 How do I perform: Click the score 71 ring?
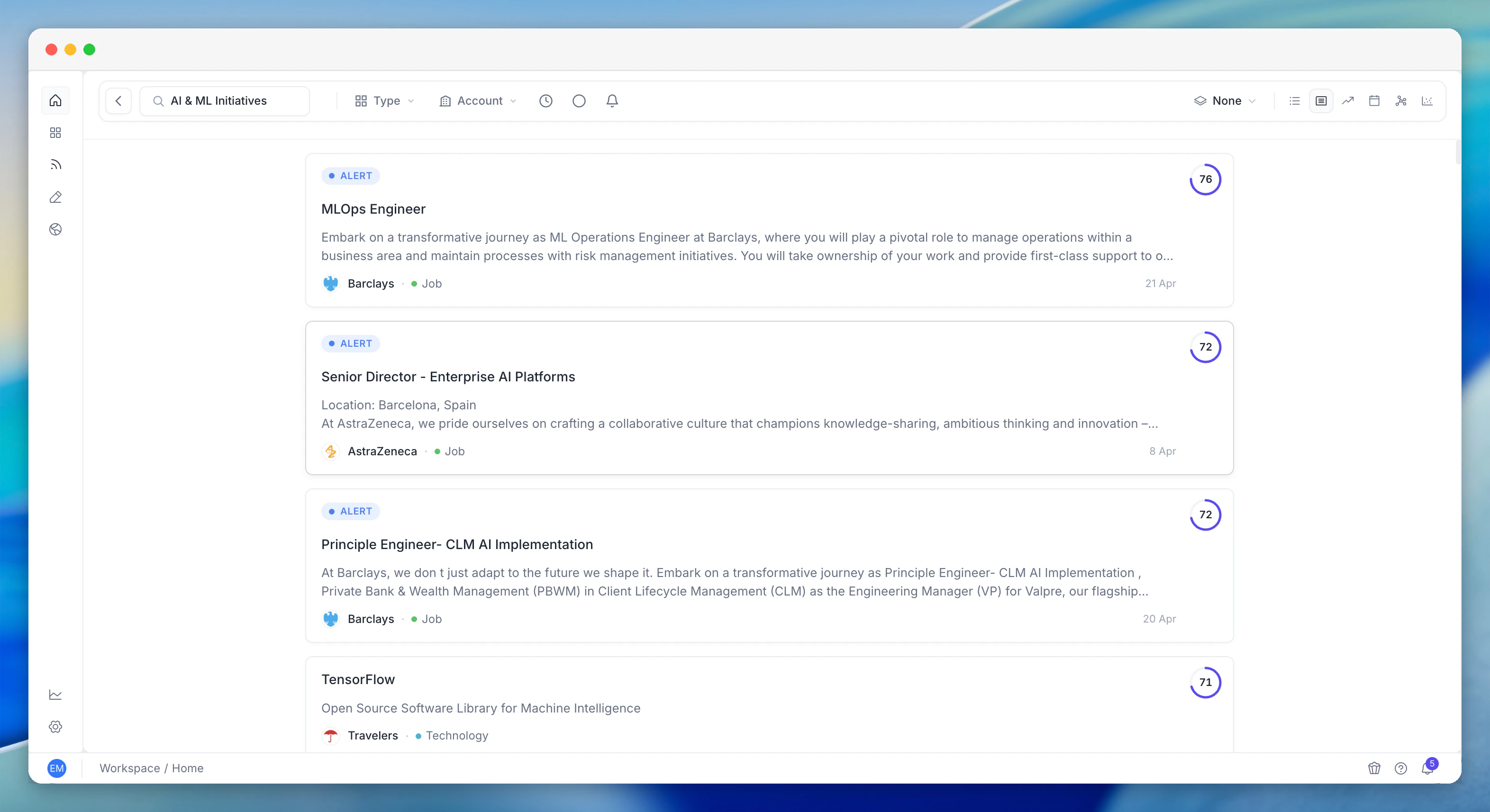1206,683
